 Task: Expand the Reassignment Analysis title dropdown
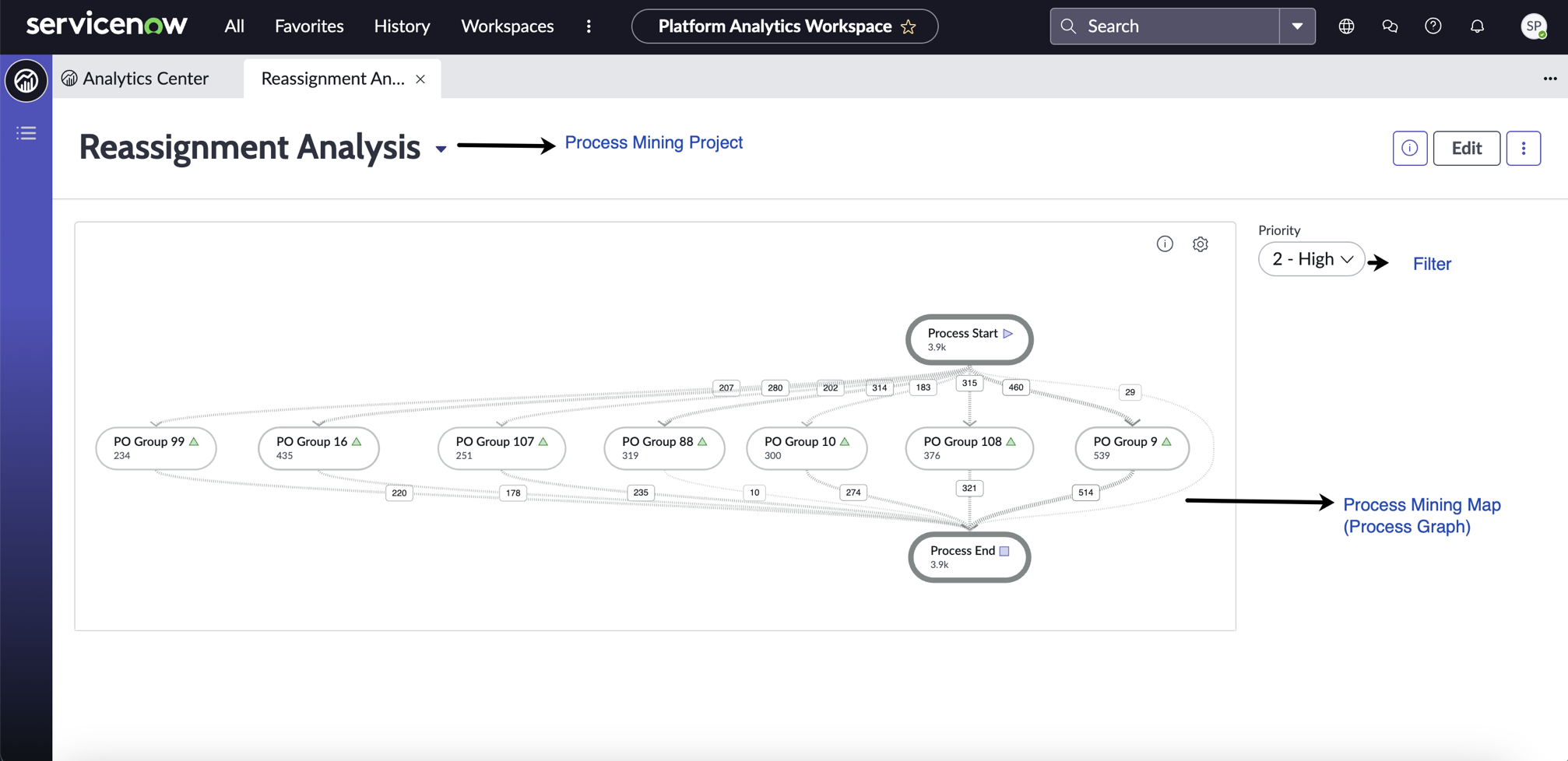click(441, 149)
